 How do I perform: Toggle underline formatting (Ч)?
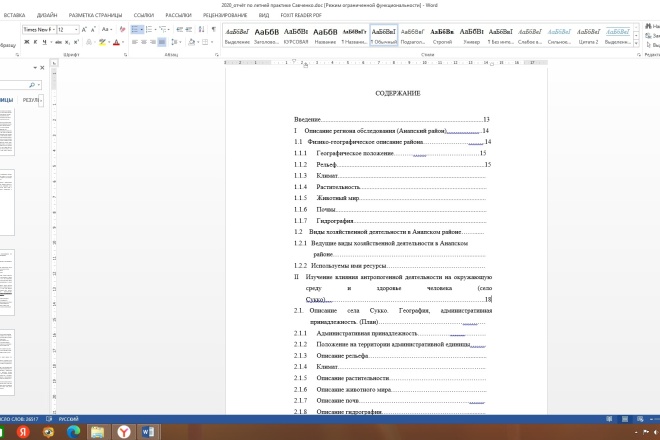44,42
